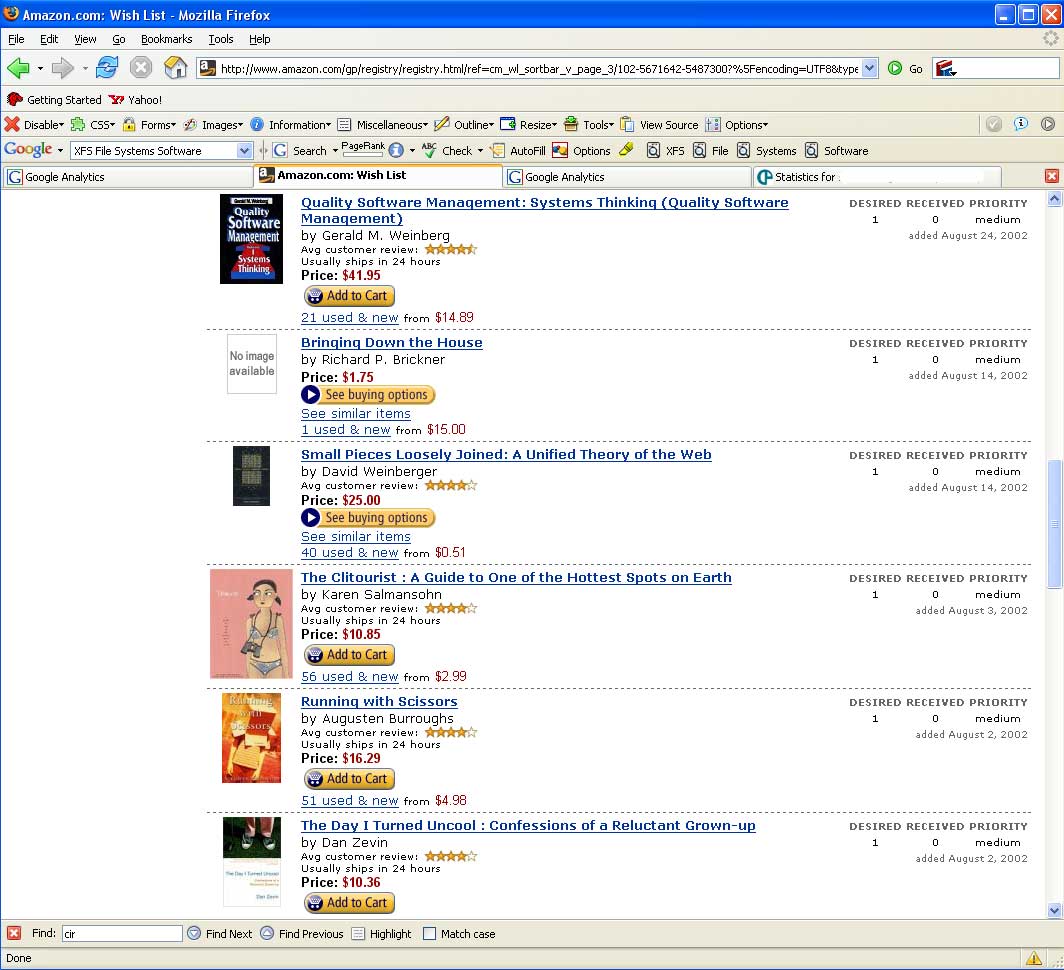Viewport: 1064px width, 970px height.
Task: Open the Outline web developer menu
Action: [464, 125]
